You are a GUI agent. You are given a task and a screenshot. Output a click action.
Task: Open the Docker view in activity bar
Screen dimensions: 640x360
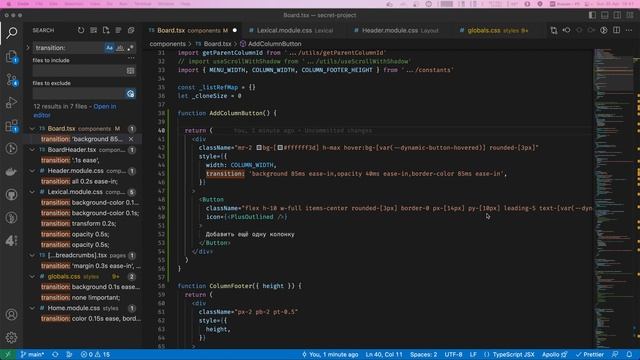(x=11, y=172)
